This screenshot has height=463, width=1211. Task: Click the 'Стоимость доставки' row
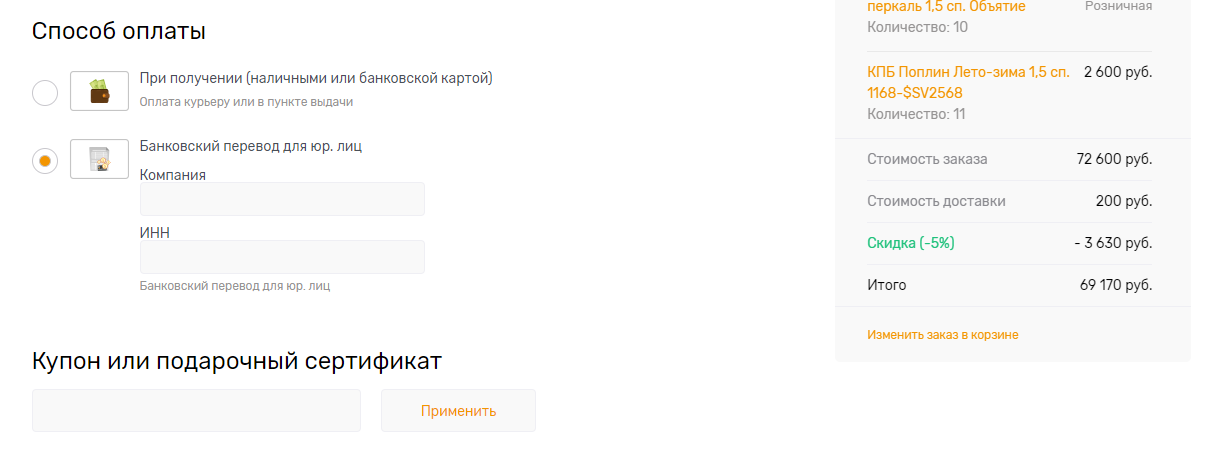click(1010, 201)
